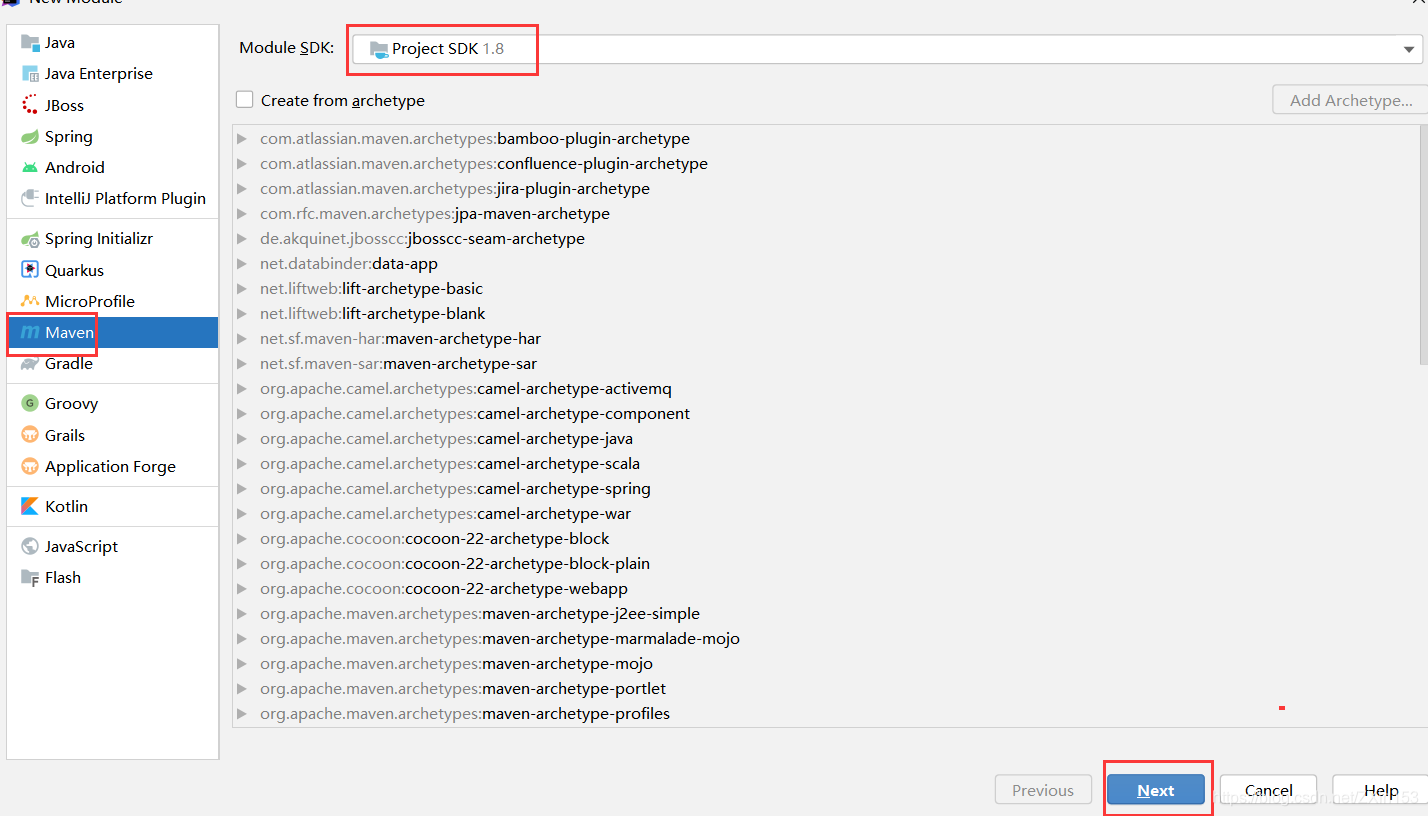Click the JavaScript globe icon
This screenshot has width=1428, height=816.
pyautogui.click(x=30, y=546)
